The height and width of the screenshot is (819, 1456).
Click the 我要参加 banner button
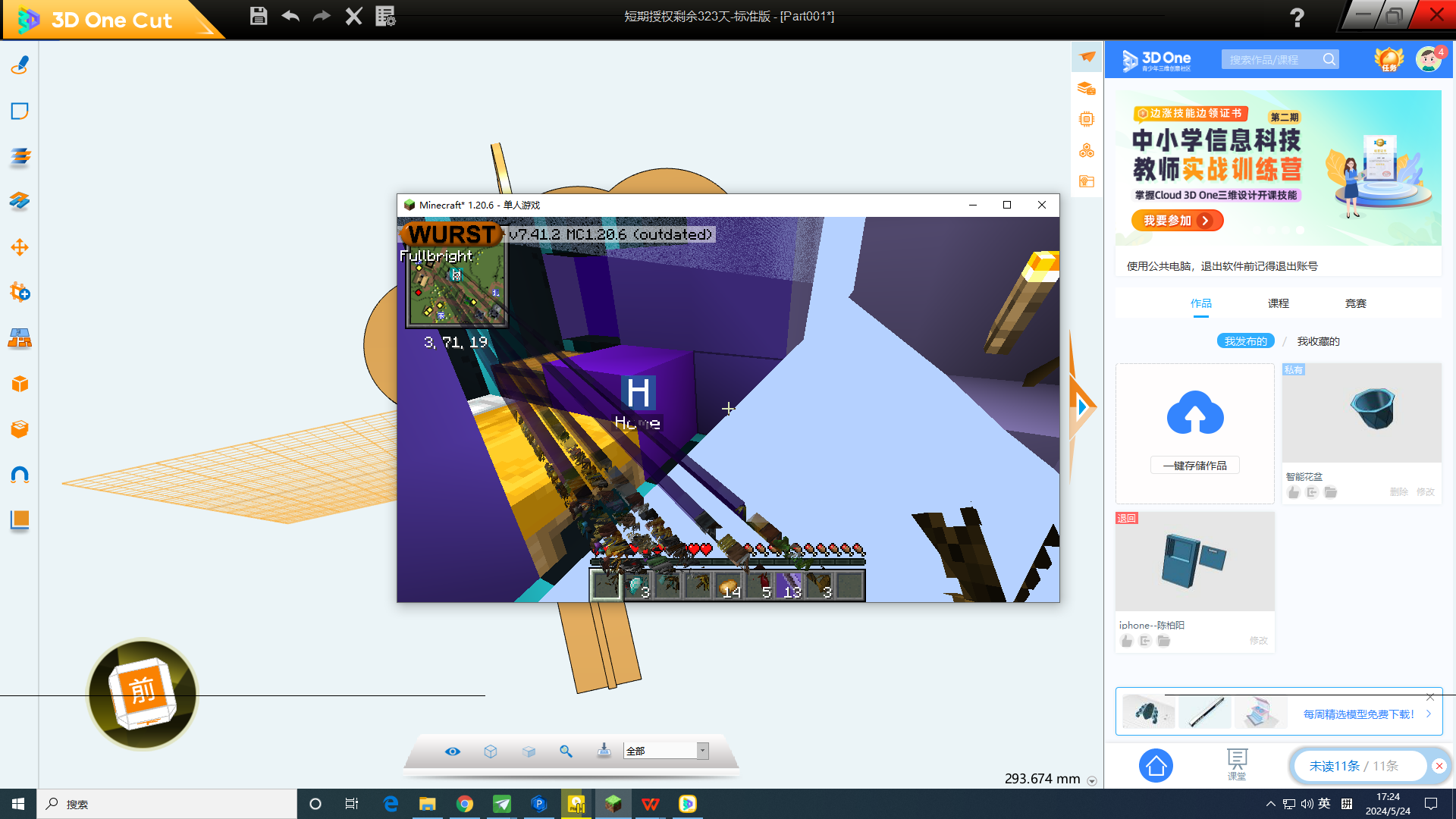[1177, 221]
